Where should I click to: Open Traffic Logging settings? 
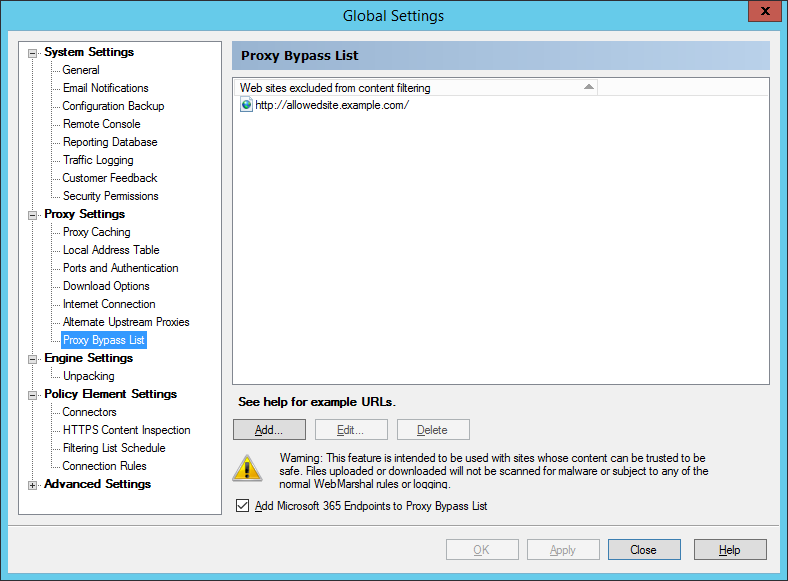click(98, 160)
